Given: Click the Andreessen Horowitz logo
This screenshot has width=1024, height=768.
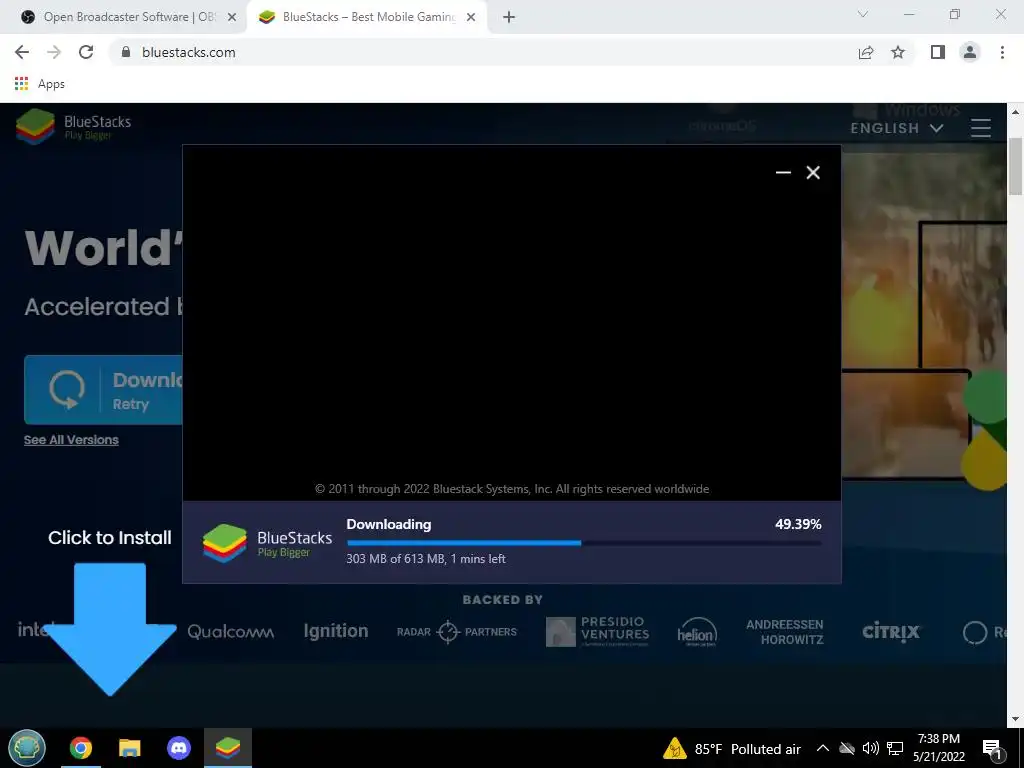Looking at the screenshot, I should [785, 632].
